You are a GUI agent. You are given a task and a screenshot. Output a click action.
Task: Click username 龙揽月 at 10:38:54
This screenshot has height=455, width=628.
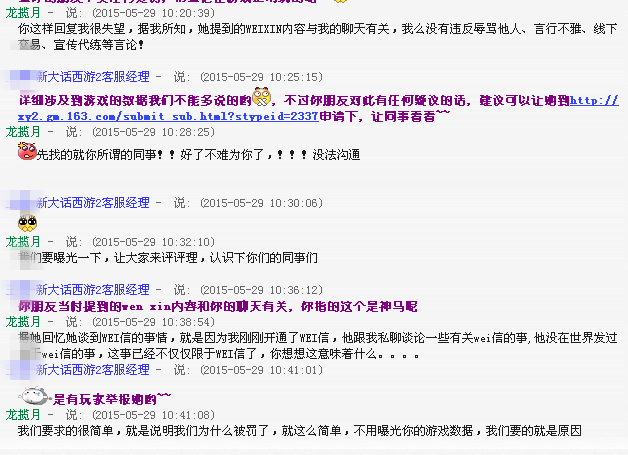[23, 322]
